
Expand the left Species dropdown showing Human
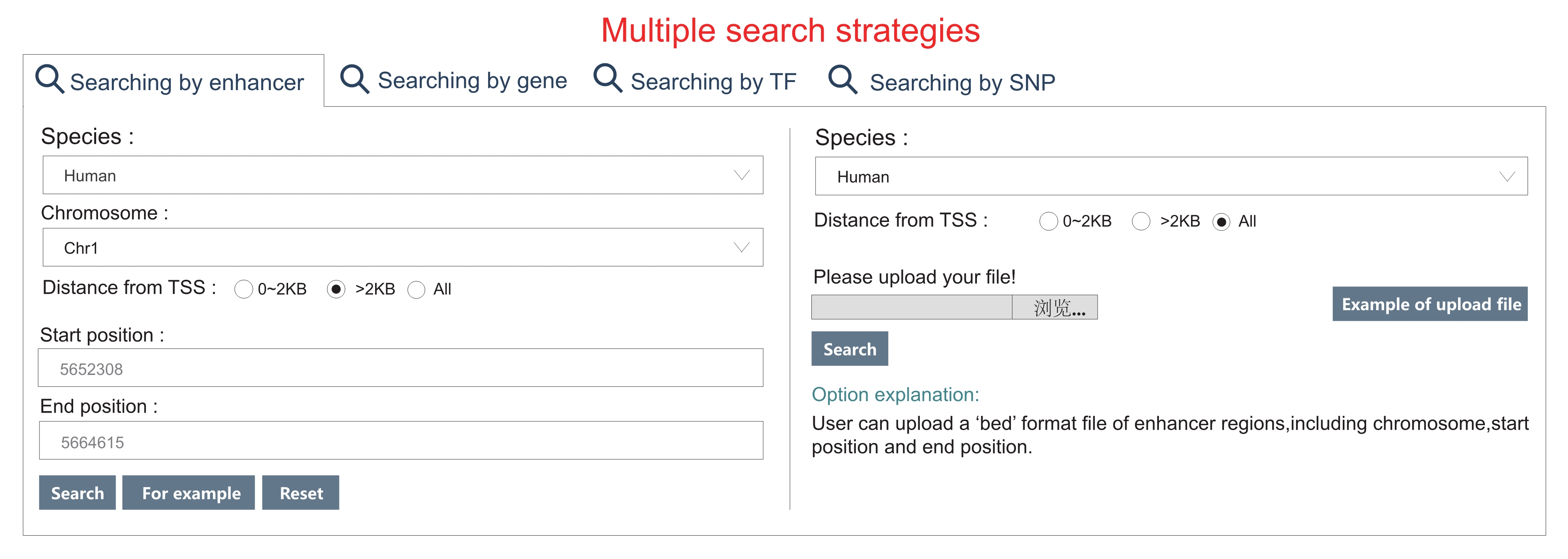pyautogui.click(x=403, y=175)
